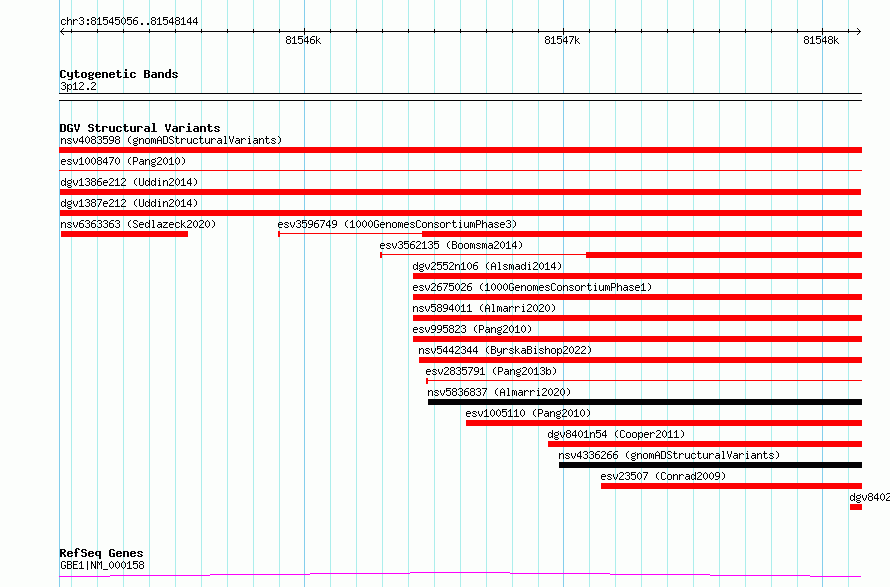Click the black bar under nsv4336266
The height and width of the screenshot is (587, 890).
coord(711,465)
